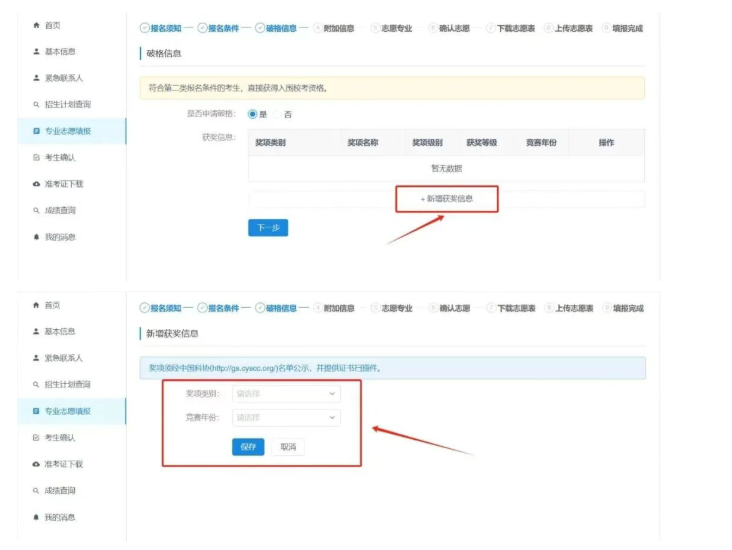The width and height of the screenshot is (732, 550).
Task: Click the 成绩查询 search icon on the 新增获奖信息 page
Action: click(37, 491)
